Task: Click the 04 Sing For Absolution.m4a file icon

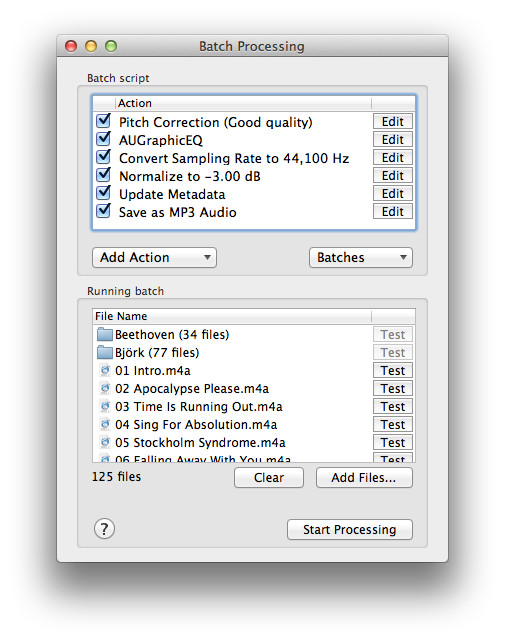Action: (x=105, y=424)
